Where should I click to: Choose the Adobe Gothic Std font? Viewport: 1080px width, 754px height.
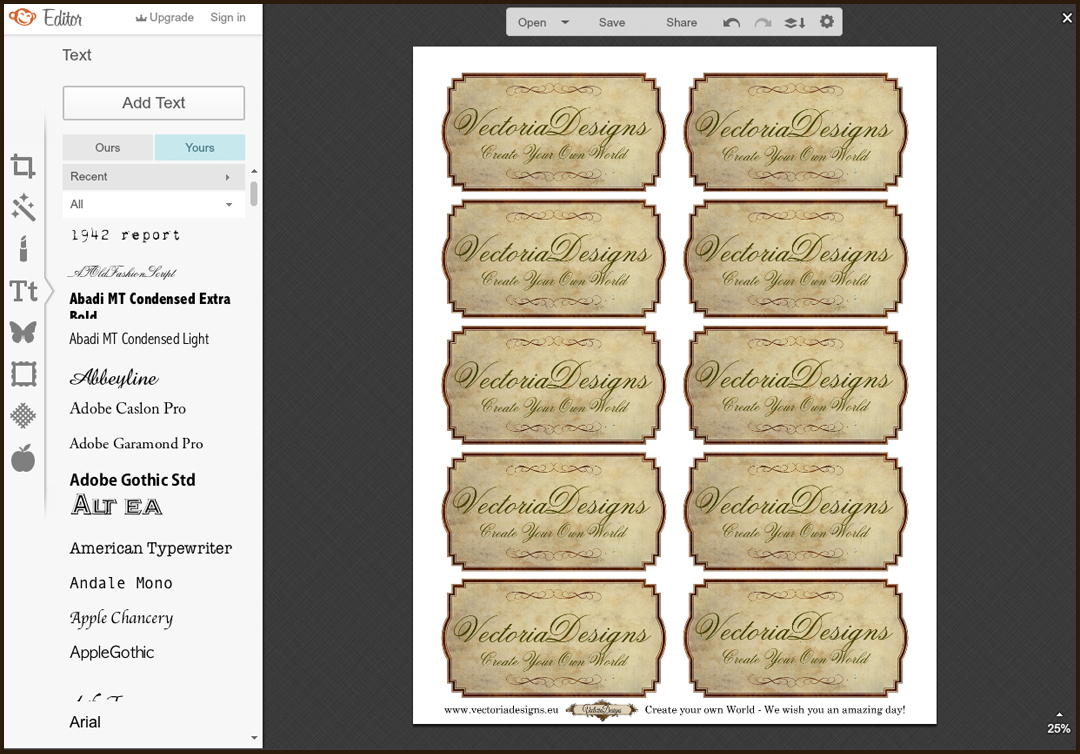(132, 480)
